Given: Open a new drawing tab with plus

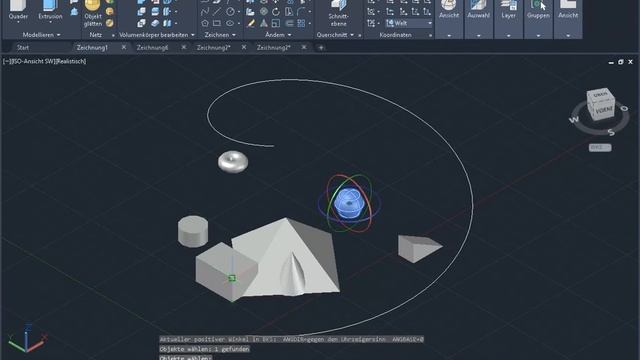Looking at the screenshot, I should coord(321,48).
